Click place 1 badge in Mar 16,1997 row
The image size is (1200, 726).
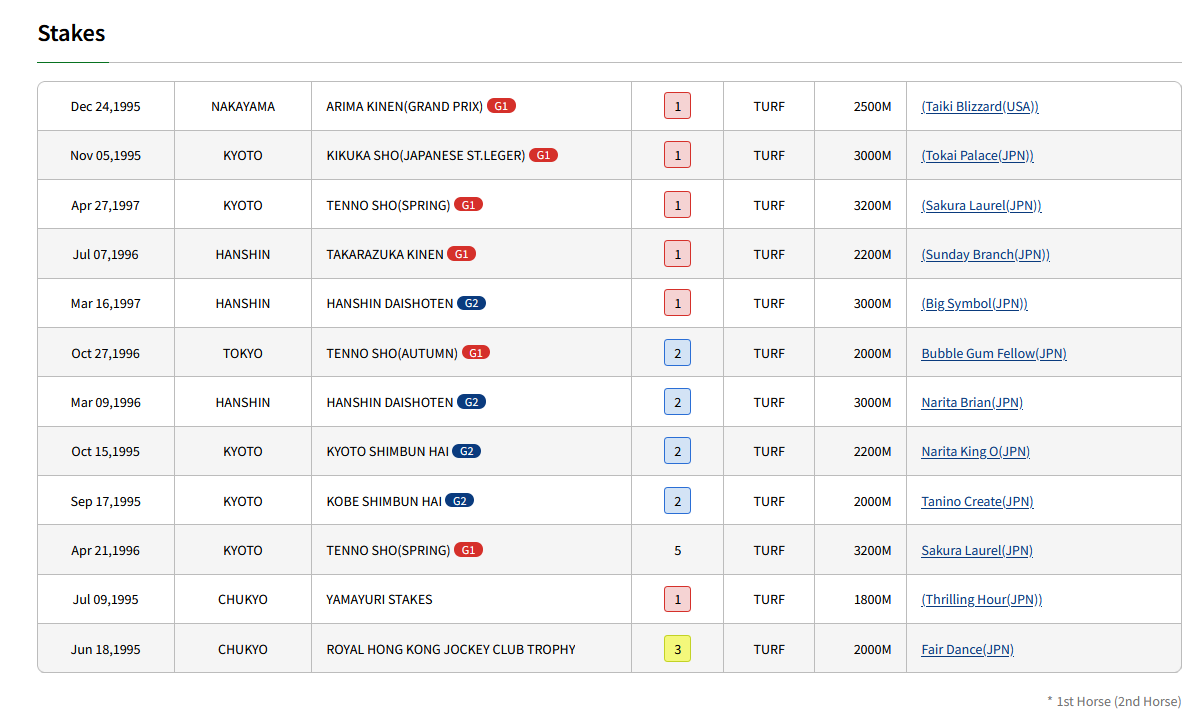(x=677, y=303)
